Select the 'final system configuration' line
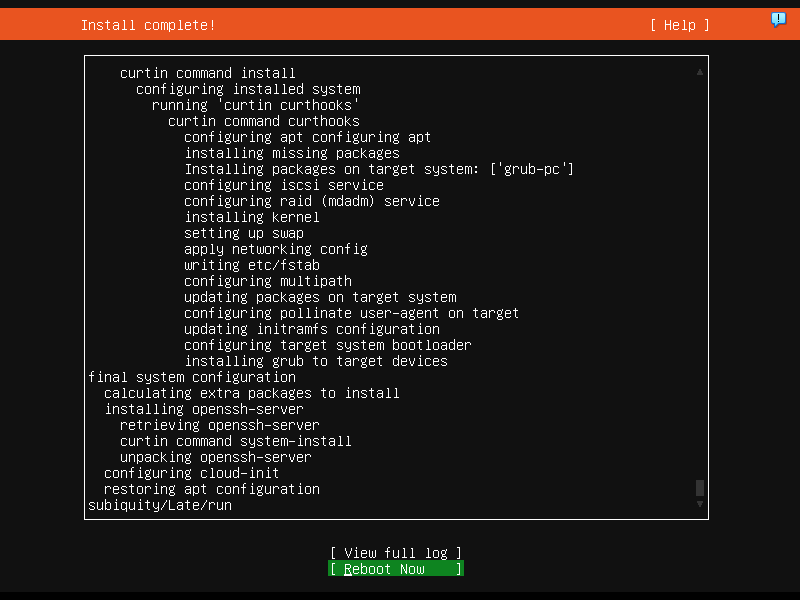 coord(192,377)
